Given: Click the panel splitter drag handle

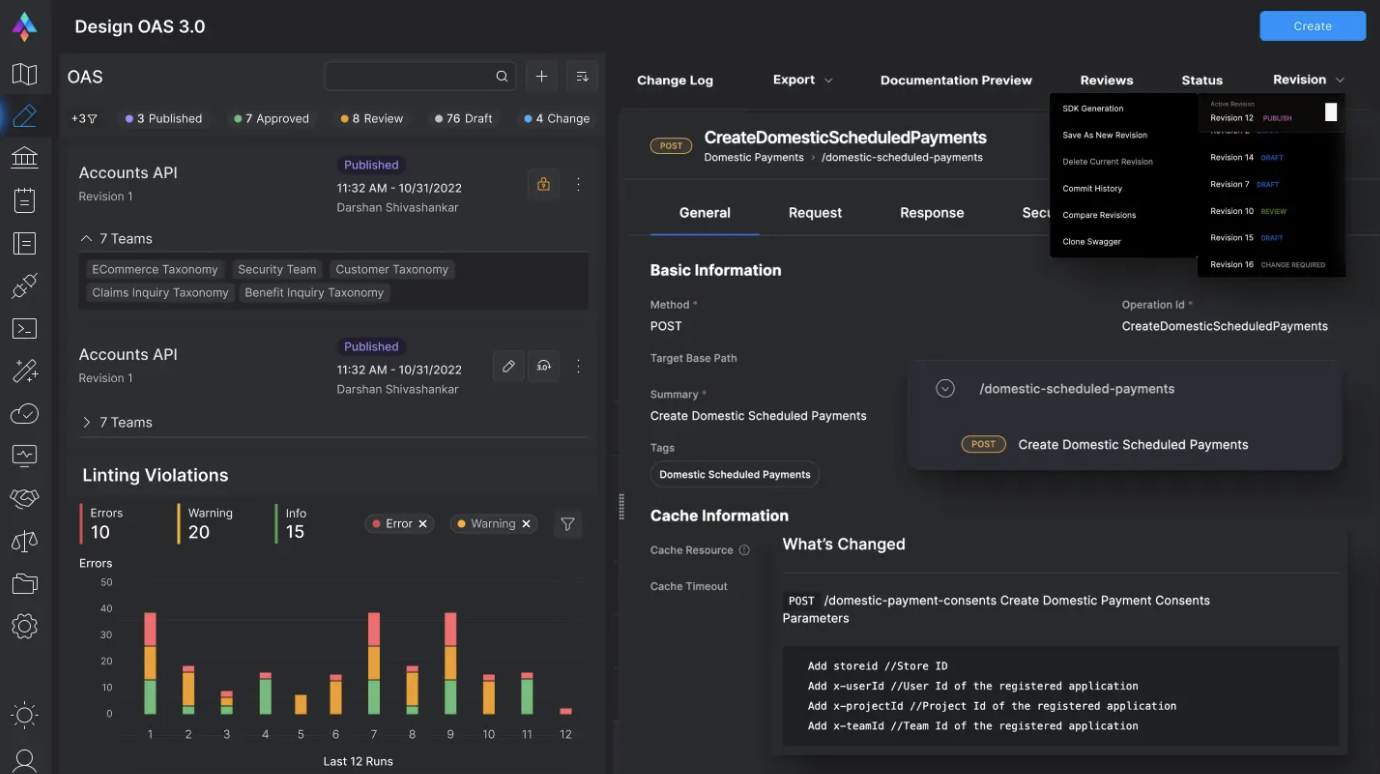Looking at the screenshot, I should point(621,507).
